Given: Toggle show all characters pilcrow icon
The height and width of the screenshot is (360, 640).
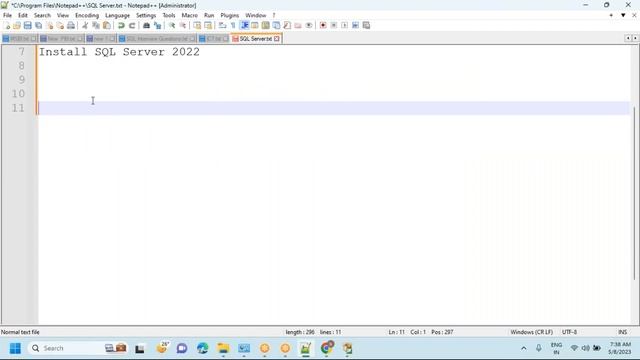Looking at the screenshot, I should [233, 25].
